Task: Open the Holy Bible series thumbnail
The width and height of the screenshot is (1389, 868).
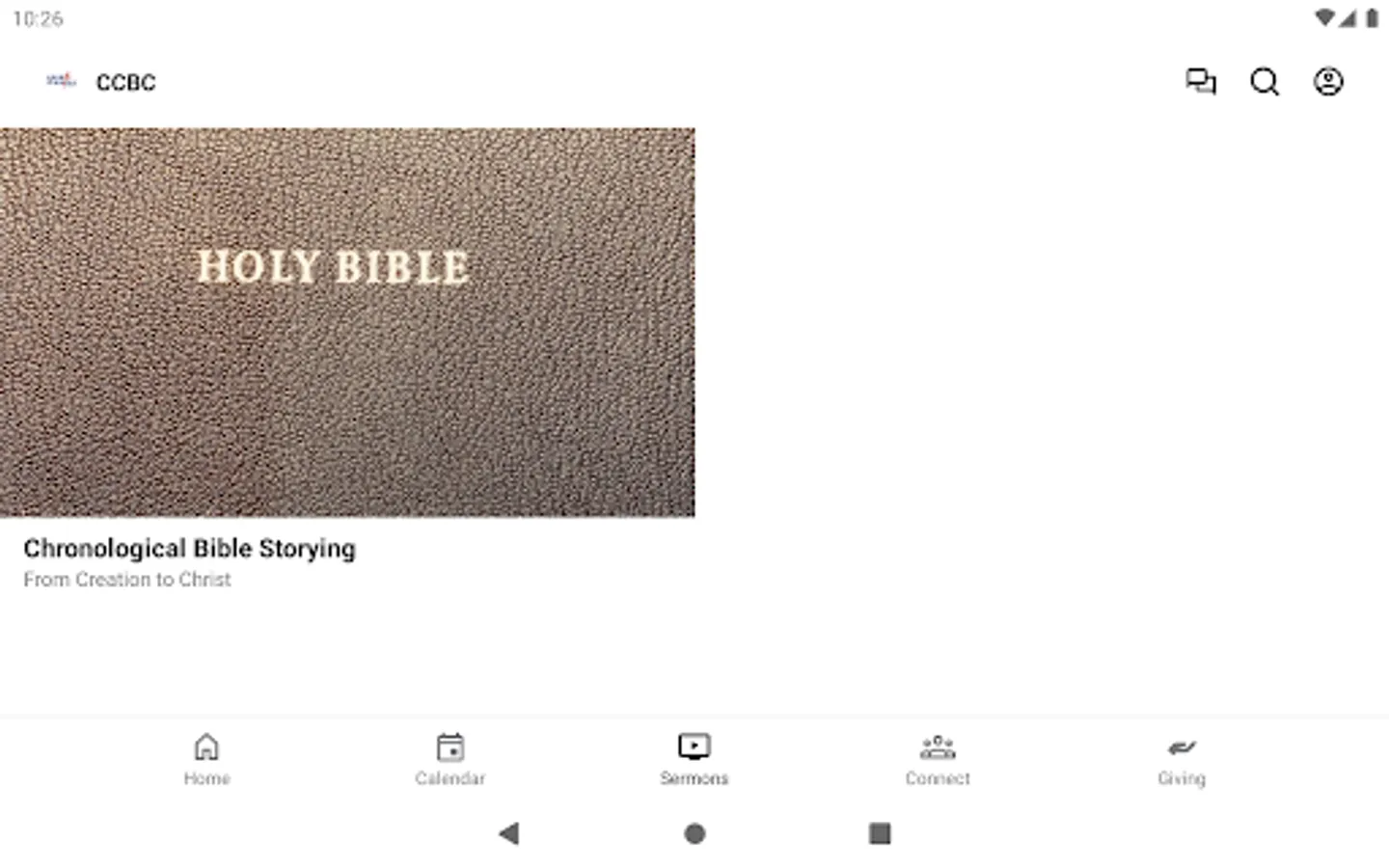Action: [347, 322]
